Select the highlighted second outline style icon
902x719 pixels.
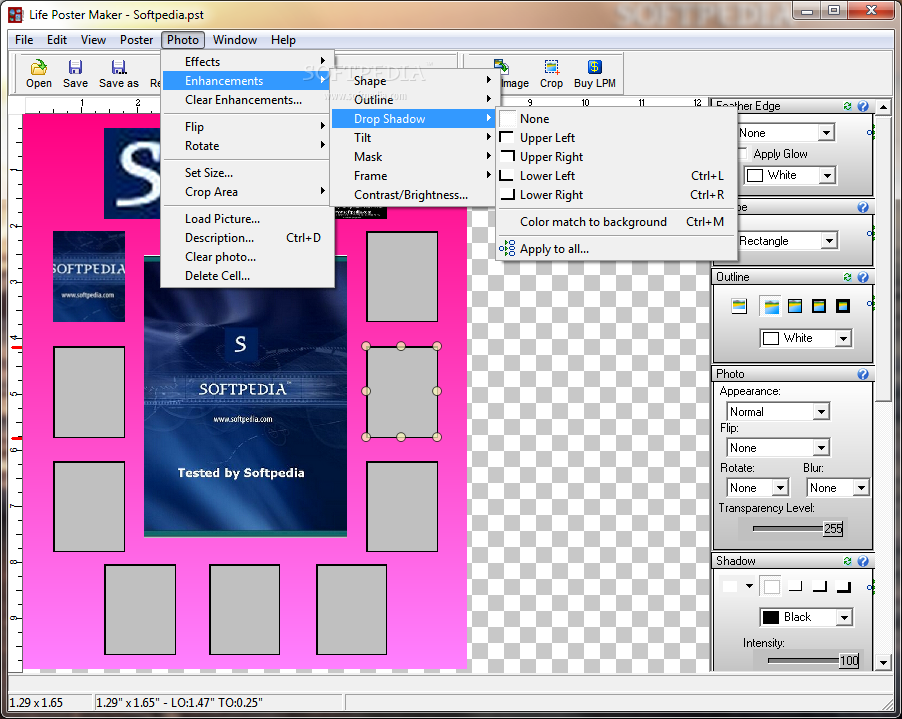click(771, 306)
